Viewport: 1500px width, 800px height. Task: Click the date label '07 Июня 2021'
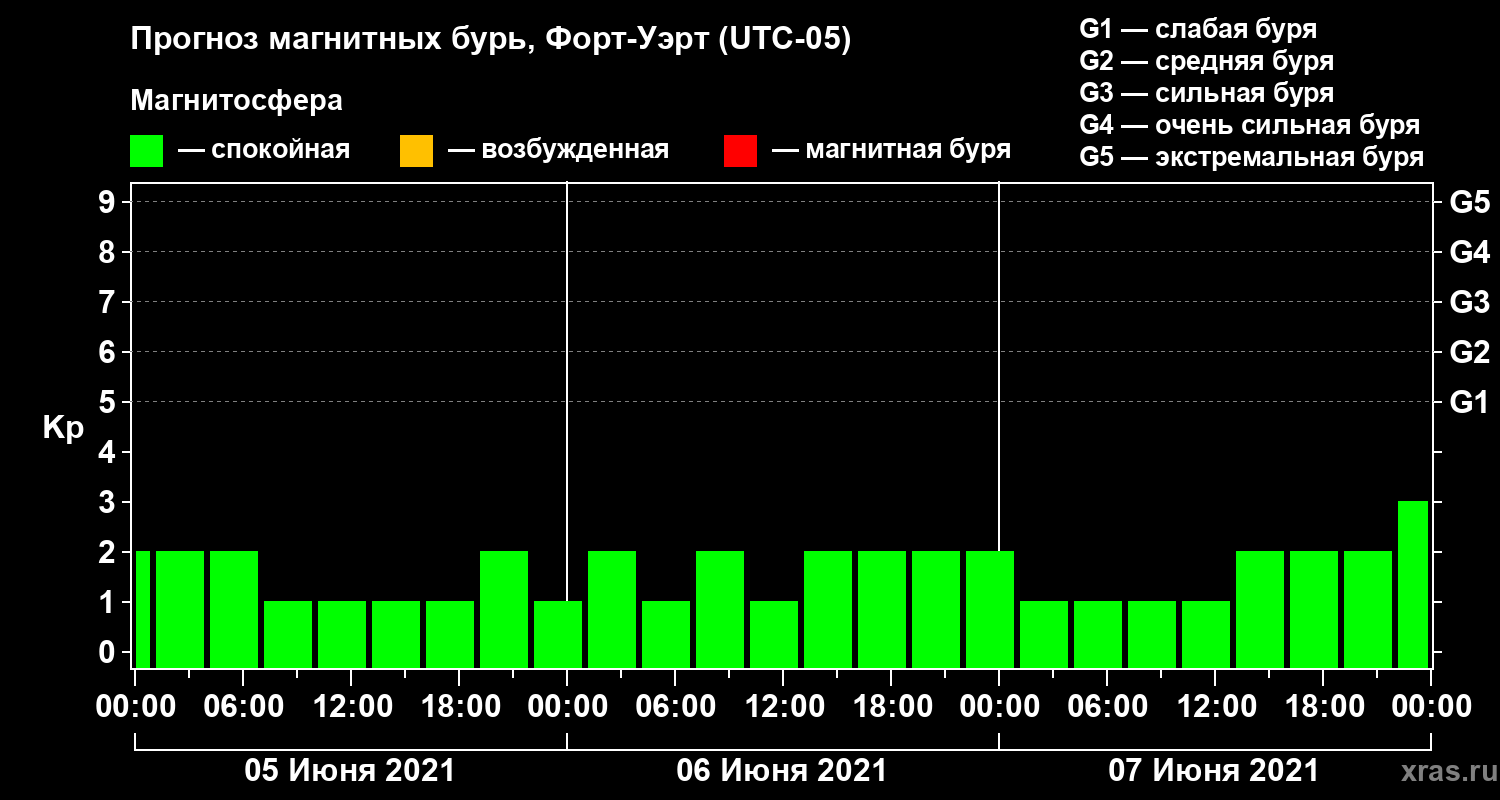click(1214, 771)
